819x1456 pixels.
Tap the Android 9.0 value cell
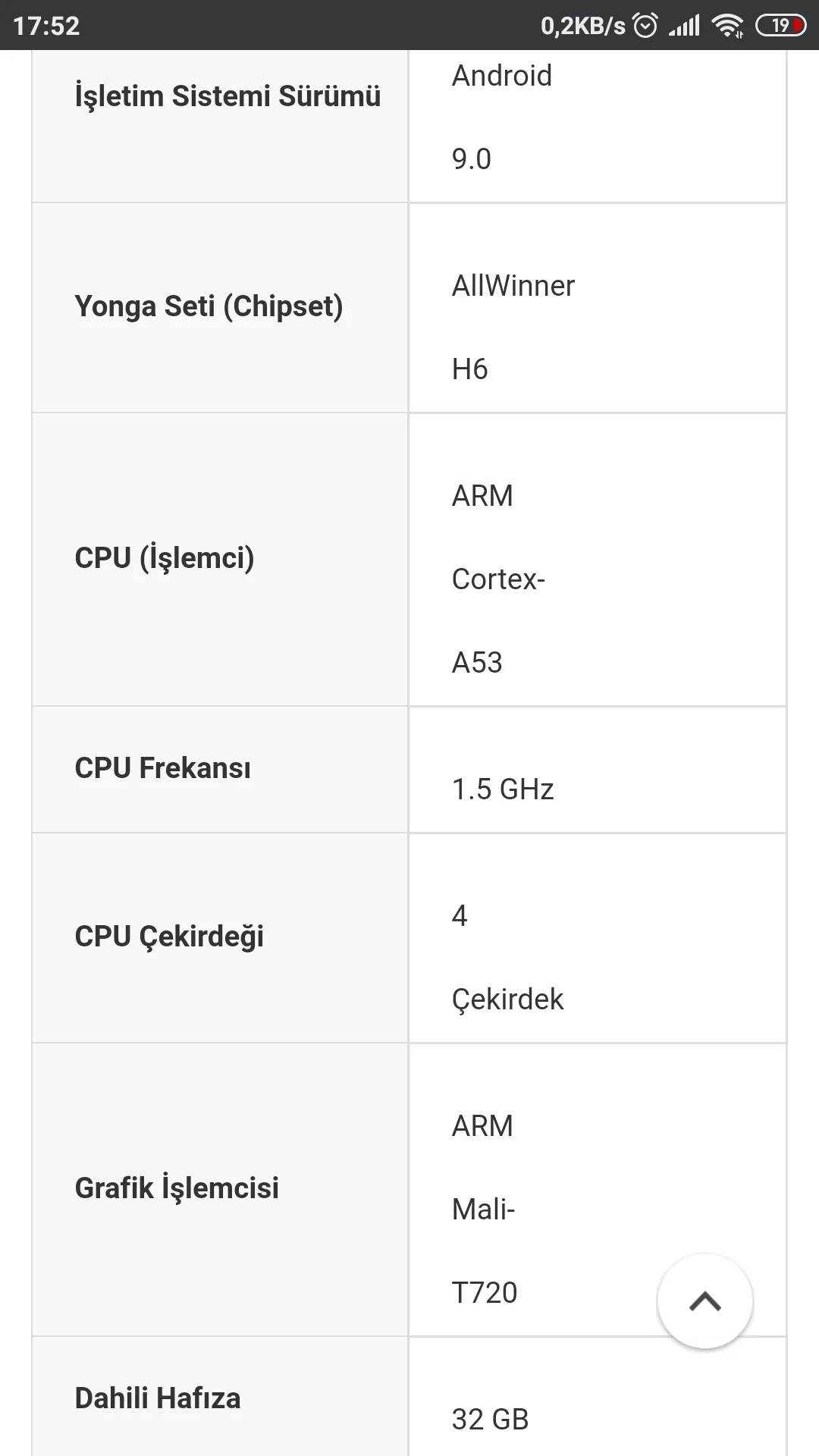click(502, 118)
